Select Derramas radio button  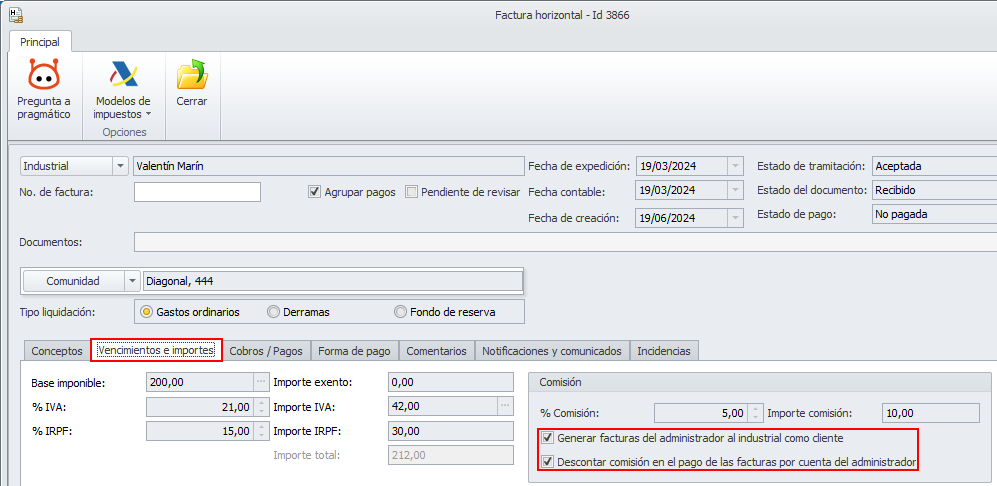273,312
